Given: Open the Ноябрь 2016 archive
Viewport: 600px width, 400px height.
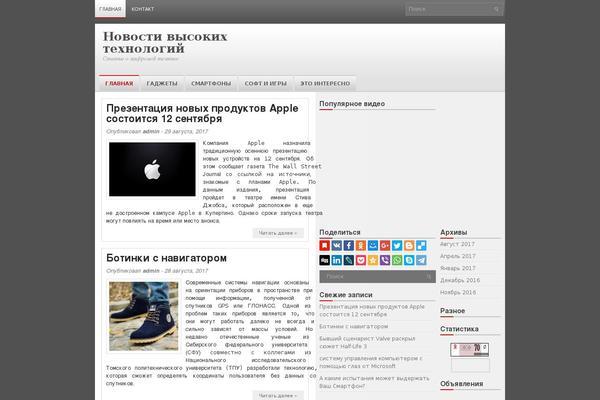Looking at the screenshot, I should [458, 292].
